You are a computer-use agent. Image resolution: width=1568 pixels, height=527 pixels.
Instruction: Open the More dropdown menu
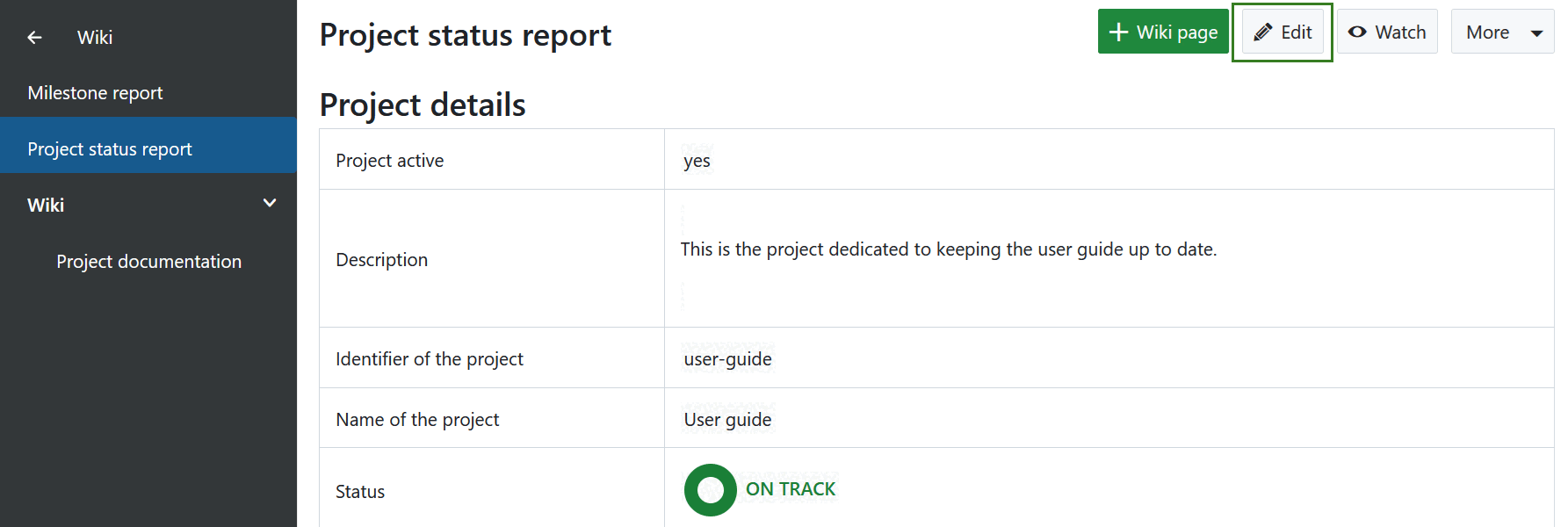click(x=1502, y=31)
